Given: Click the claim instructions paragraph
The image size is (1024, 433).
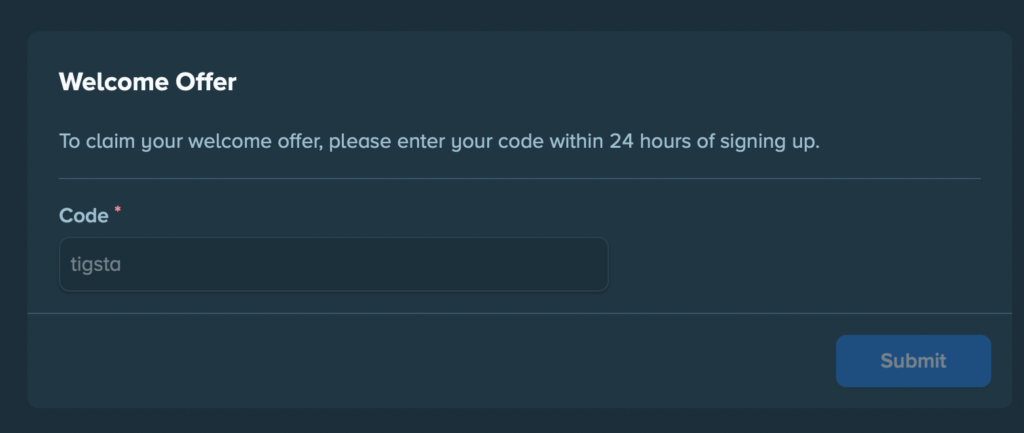Looking at the screenshot, I should pos(439,141).
